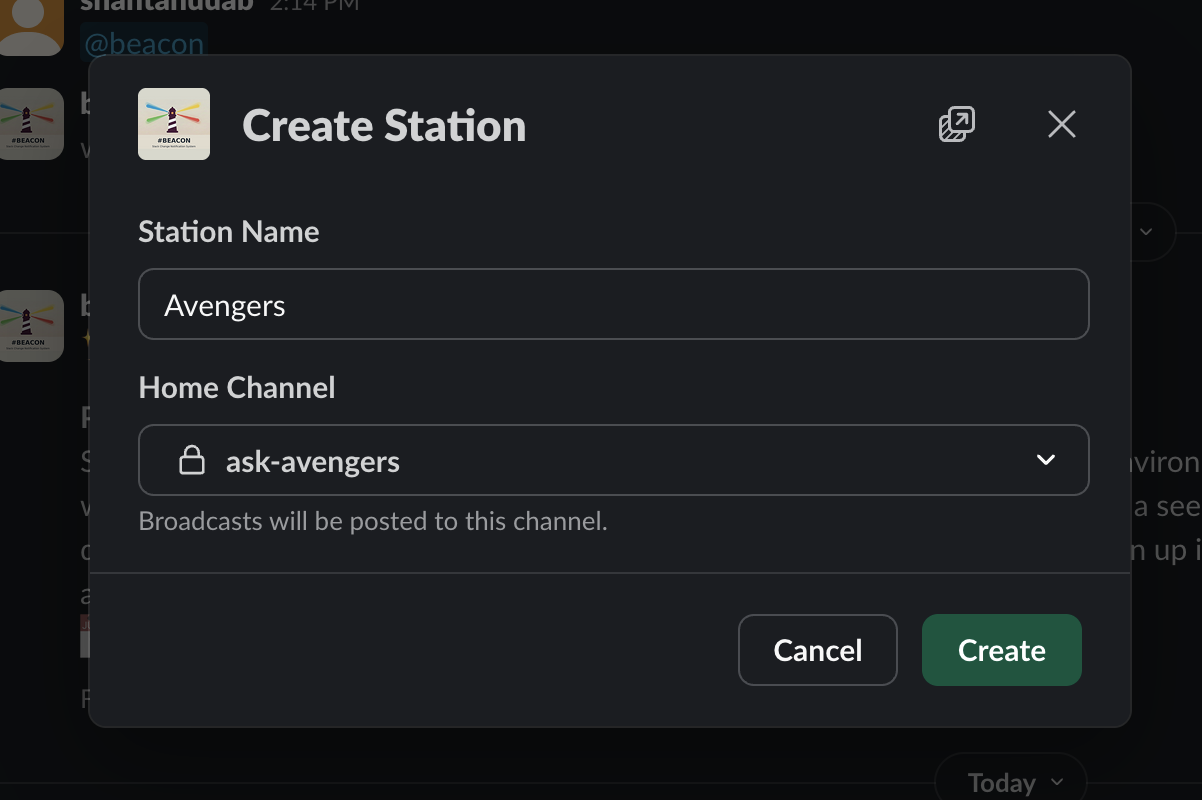Click the broadcasts helper text below the channel selector
The width and height of the screenshot is (1202, 800).
[373, 520]
